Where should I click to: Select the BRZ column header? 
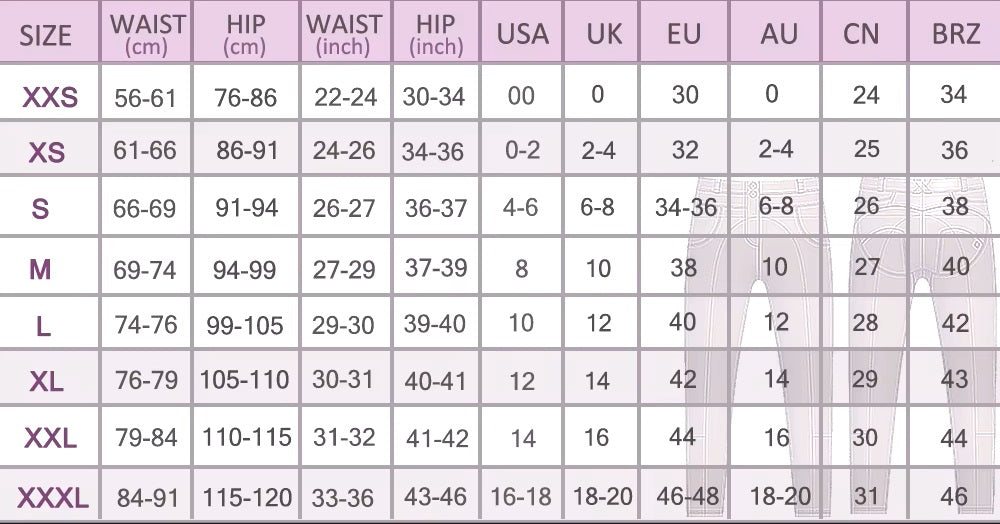coord(954,35)
